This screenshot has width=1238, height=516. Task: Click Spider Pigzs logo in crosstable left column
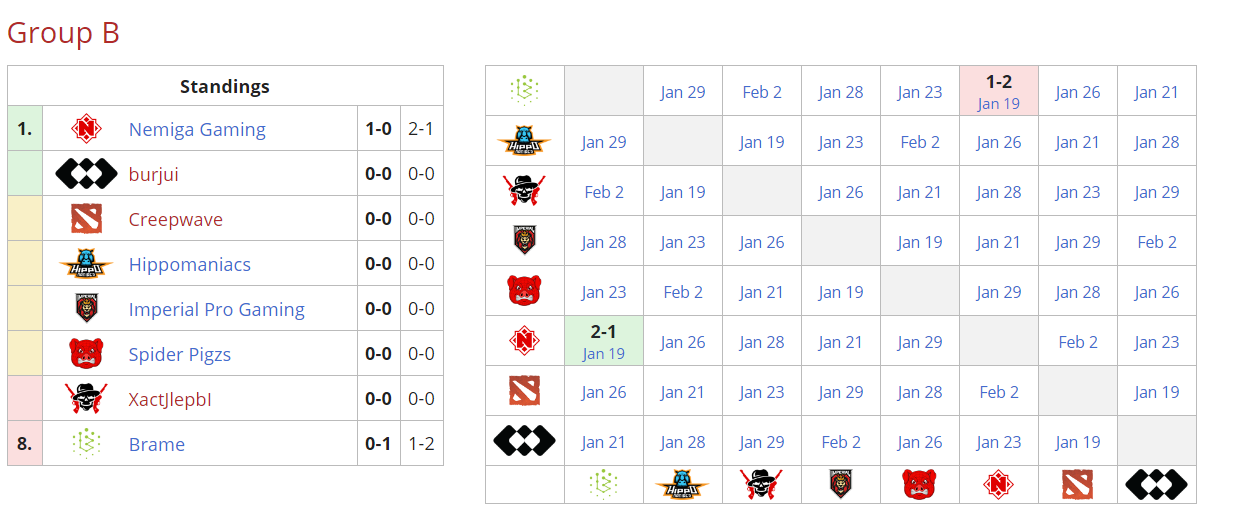tap(524, 291)
